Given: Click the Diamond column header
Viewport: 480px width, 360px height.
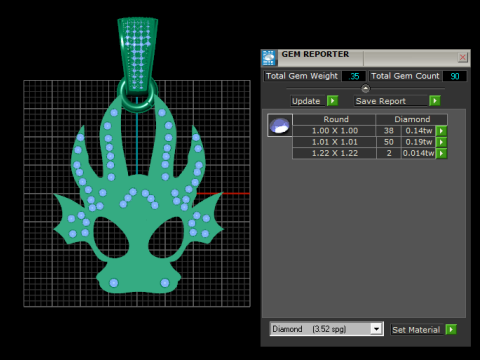Looking at the screenshot, I should coord(412,119).
